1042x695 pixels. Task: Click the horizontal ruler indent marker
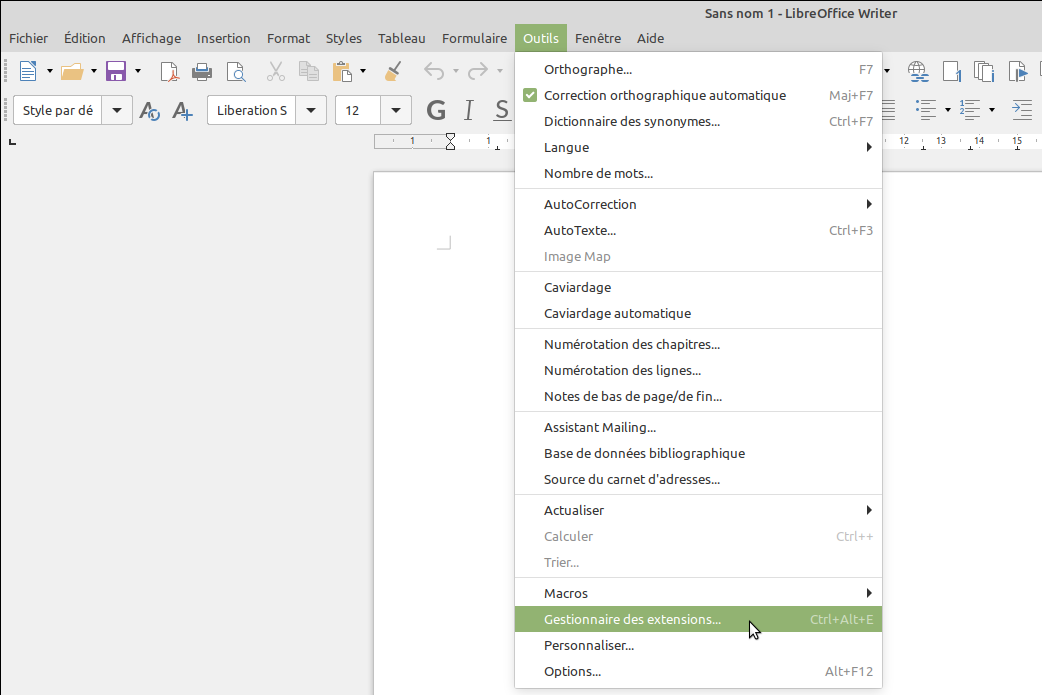(450, 141)
